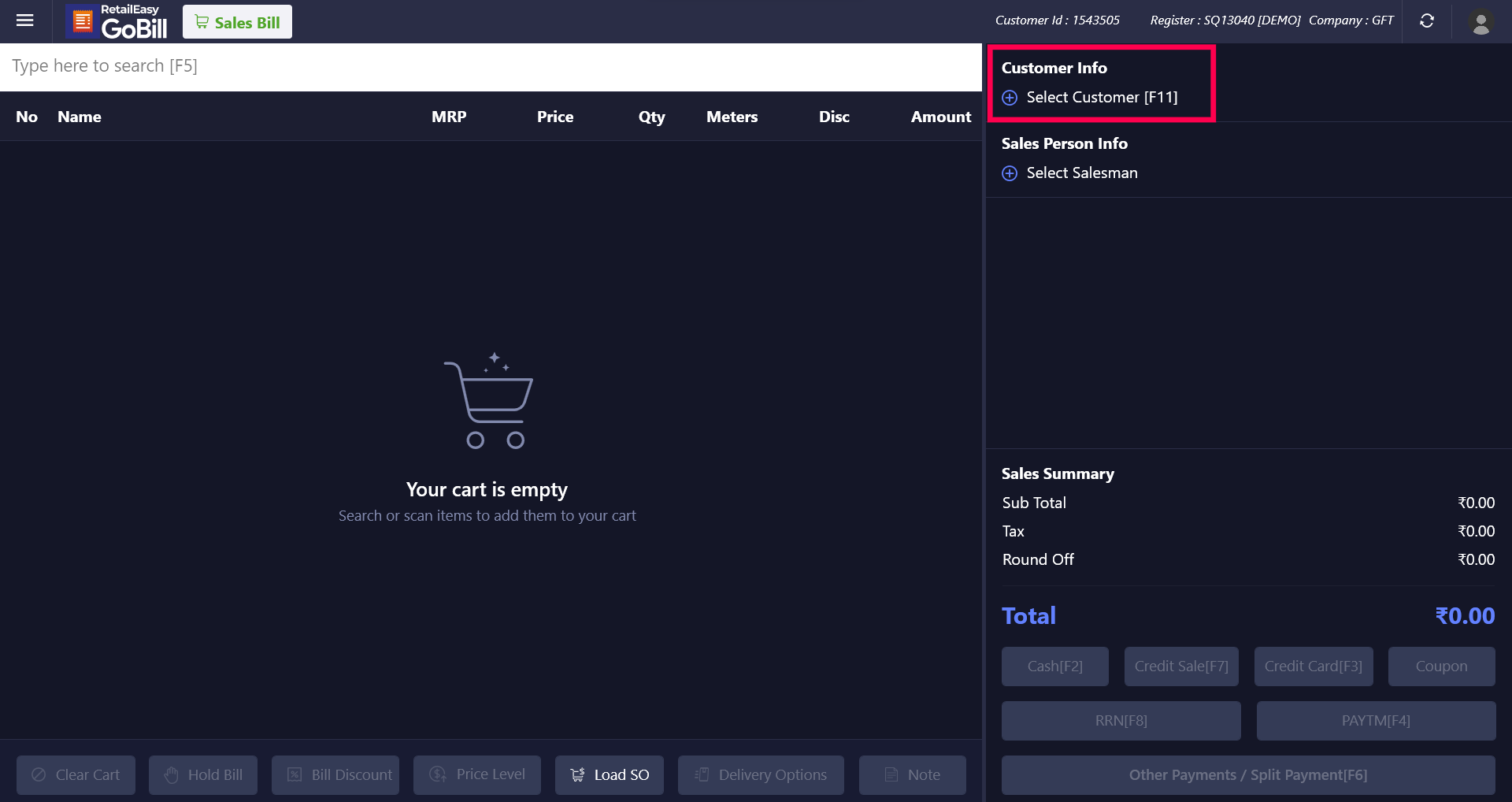This screenshot has width=1512, height=802.
Task: Select RRN[F8] payment
Action: [1121, 721]
